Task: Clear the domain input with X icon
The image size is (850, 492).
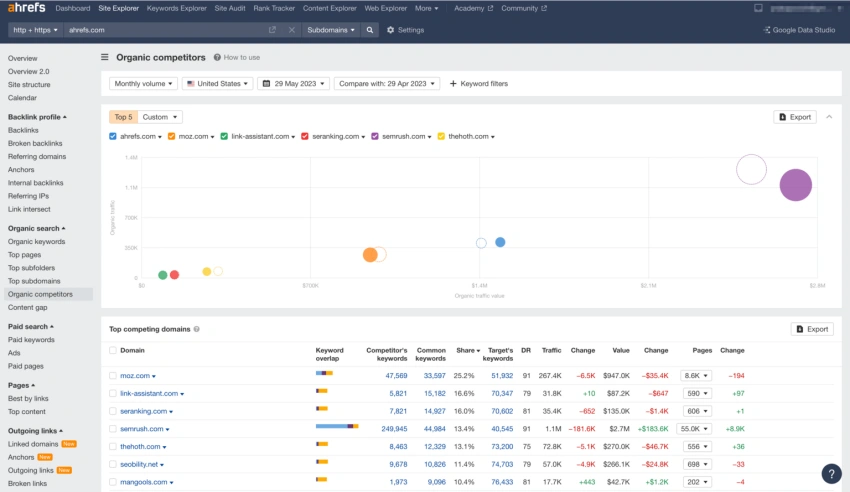Action: [x=291, y=30]
